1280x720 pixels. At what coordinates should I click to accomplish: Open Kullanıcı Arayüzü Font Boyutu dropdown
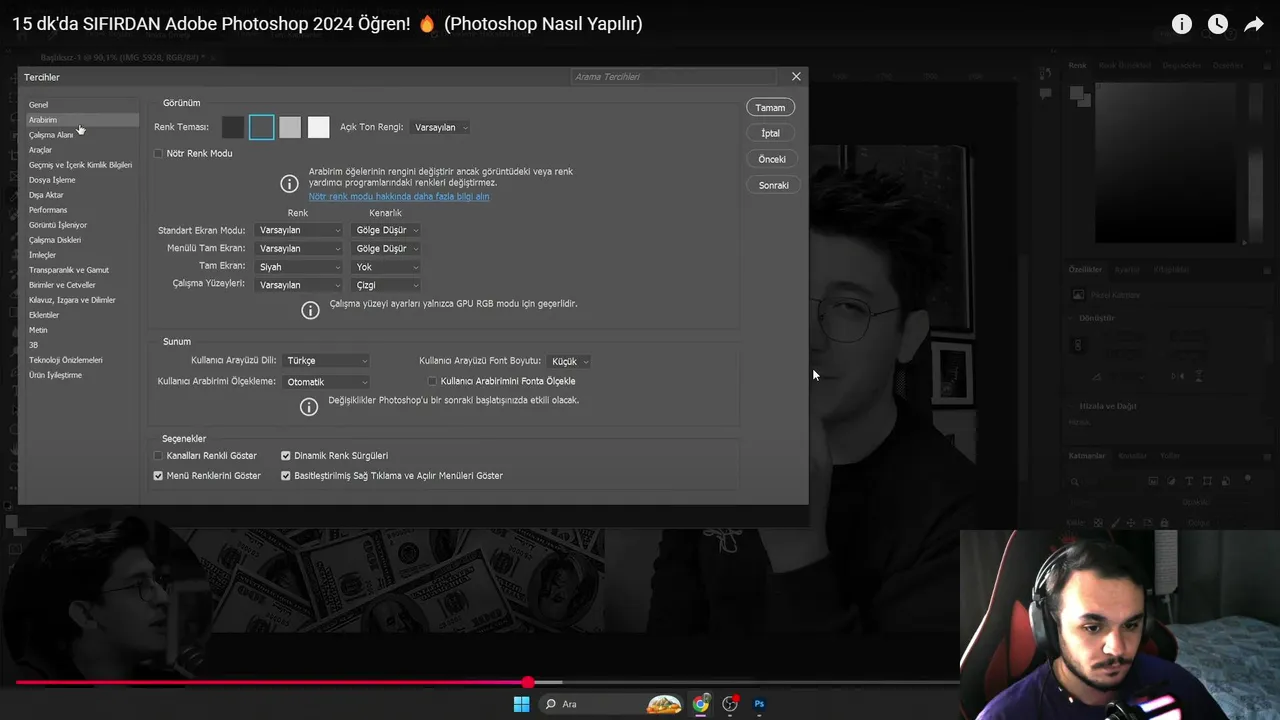tap(569, 361)
